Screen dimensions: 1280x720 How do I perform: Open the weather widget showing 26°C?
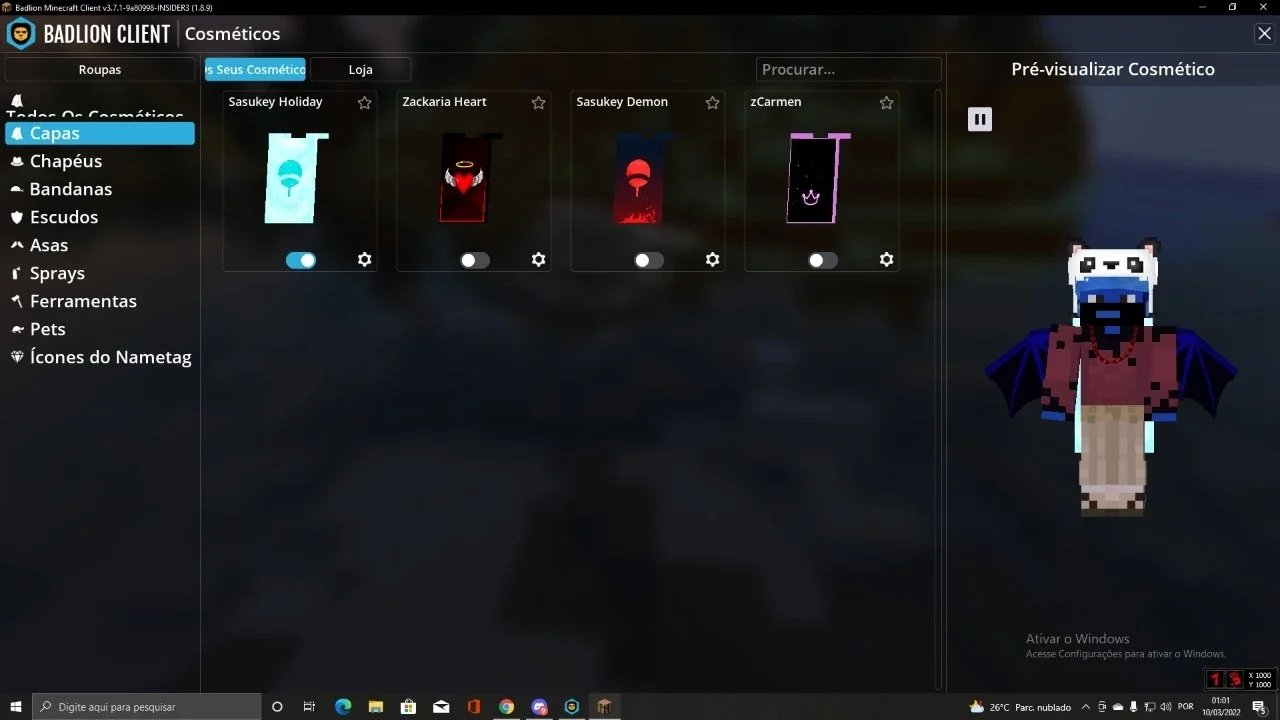pos(1020,707)
